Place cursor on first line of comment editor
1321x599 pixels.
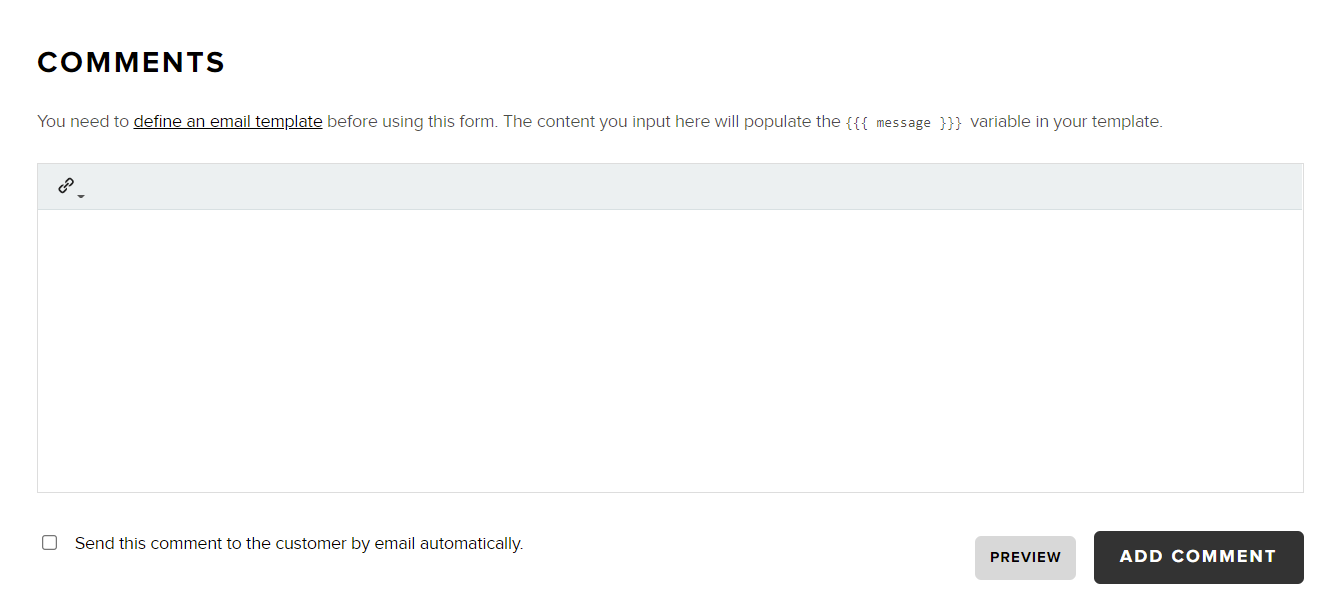[x=670, y=228]
